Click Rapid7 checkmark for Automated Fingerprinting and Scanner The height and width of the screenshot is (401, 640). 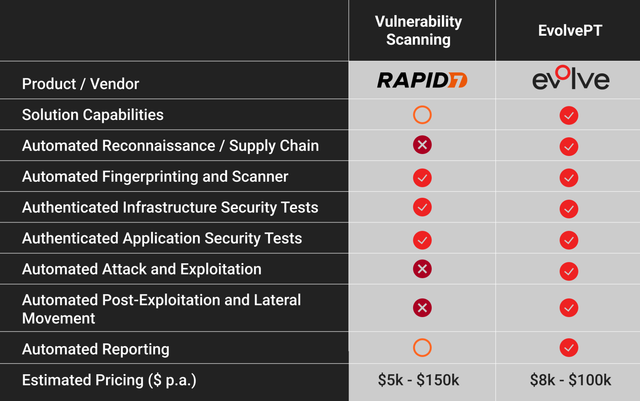422,177
